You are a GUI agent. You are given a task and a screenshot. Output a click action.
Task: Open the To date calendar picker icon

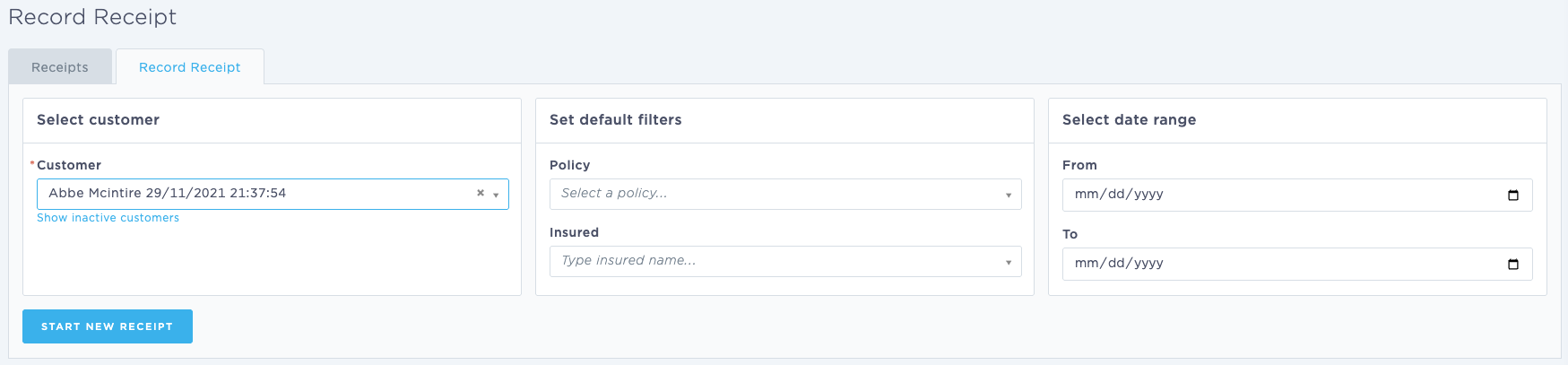coord(1513,264)
